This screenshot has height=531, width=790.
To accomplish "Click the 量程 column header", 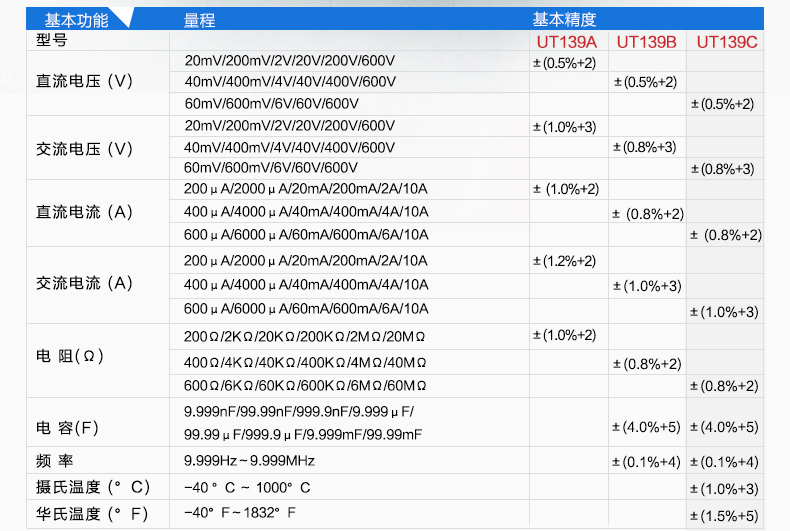I will point(200,19).
